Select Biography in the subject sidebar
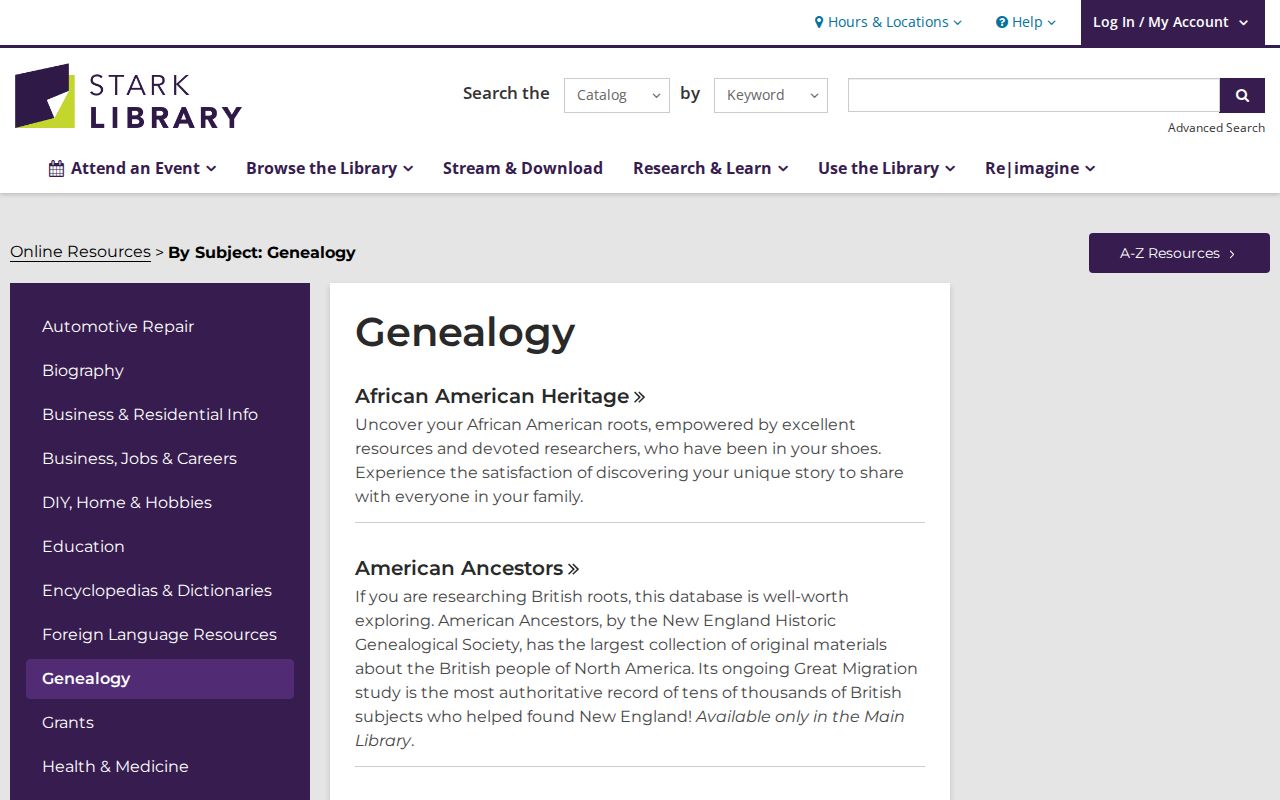Screen dimensions: 1280x800 83,370
